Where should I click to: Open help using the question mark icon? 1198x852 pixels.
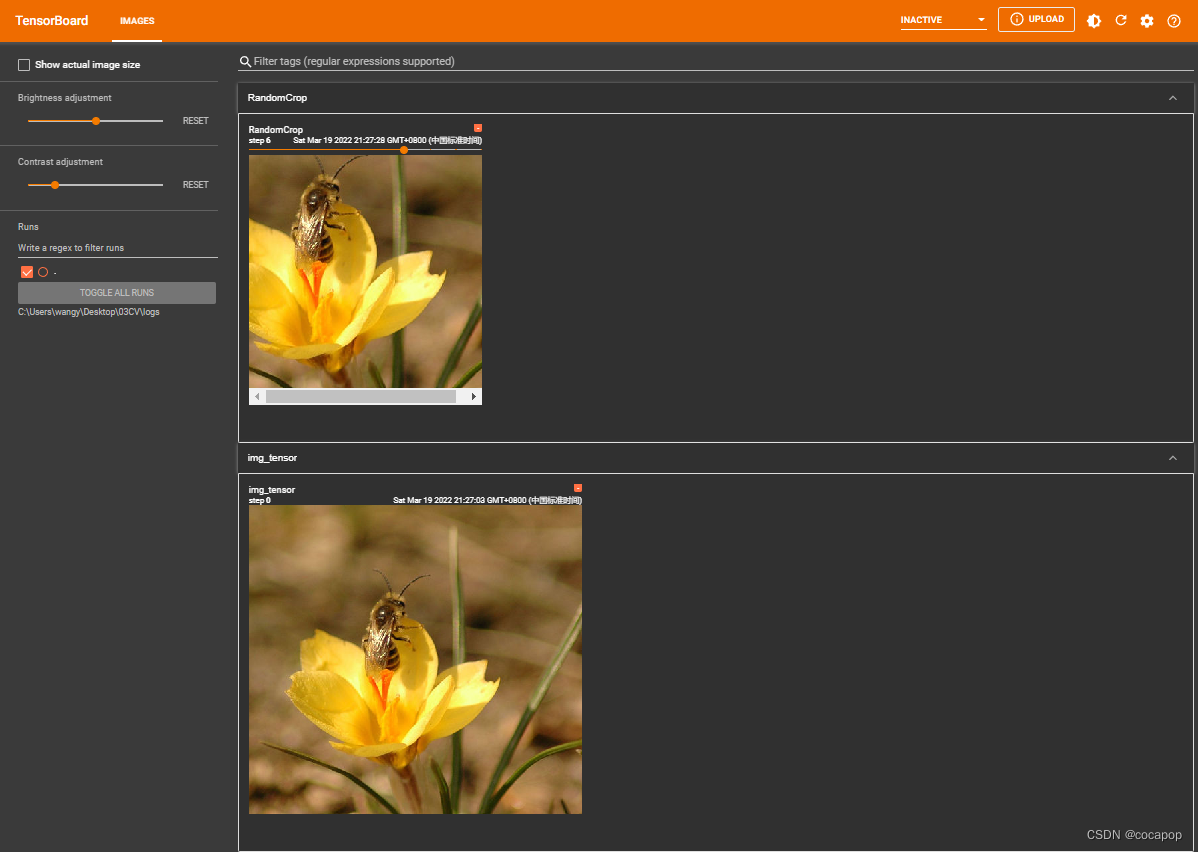[1173, 20]
